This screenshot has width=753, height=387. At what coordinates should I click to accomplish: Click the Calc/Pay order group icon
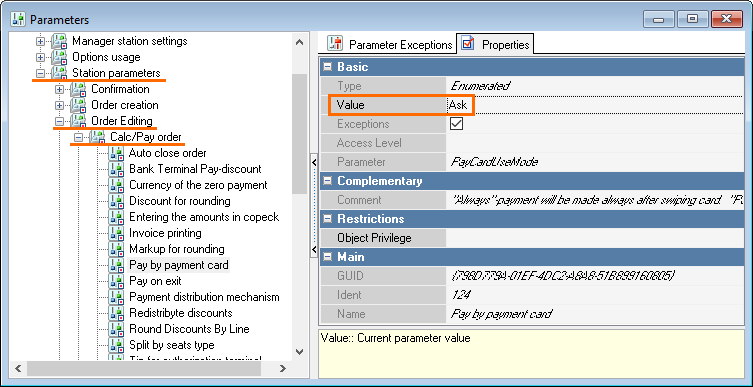[x=97, y=137]
